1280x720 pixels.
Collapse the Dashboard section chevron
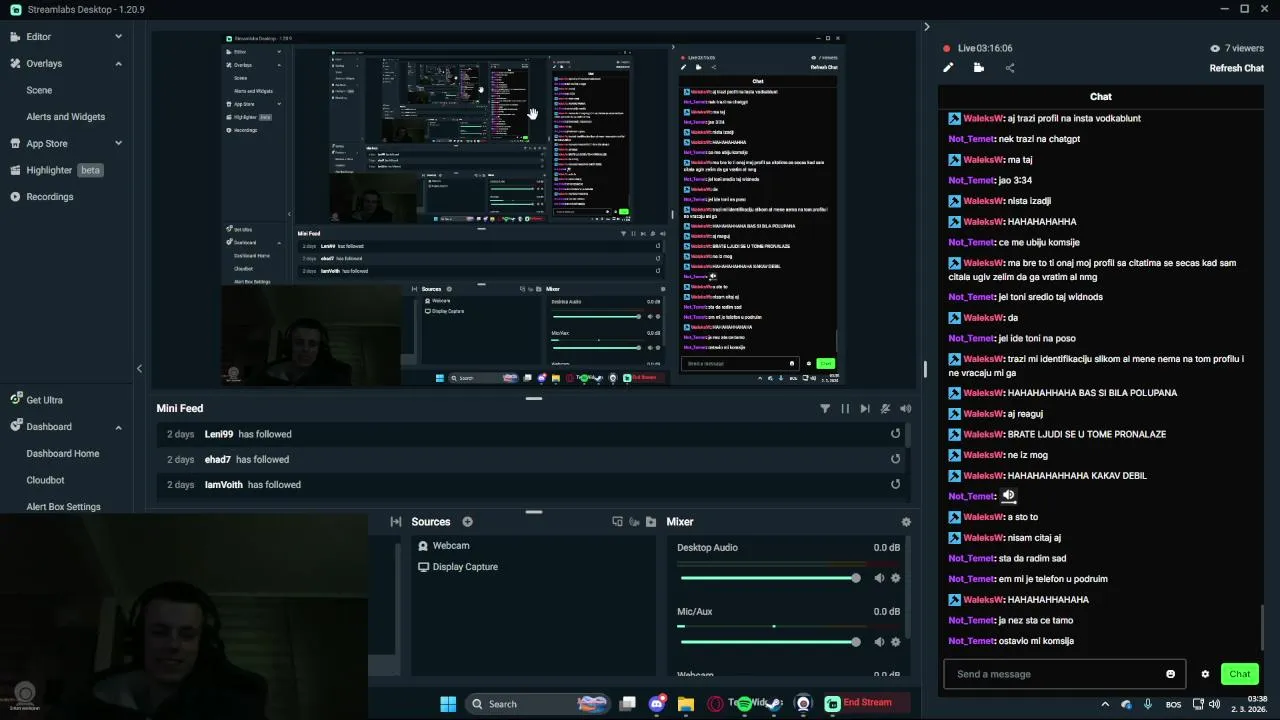click(118, 427)
